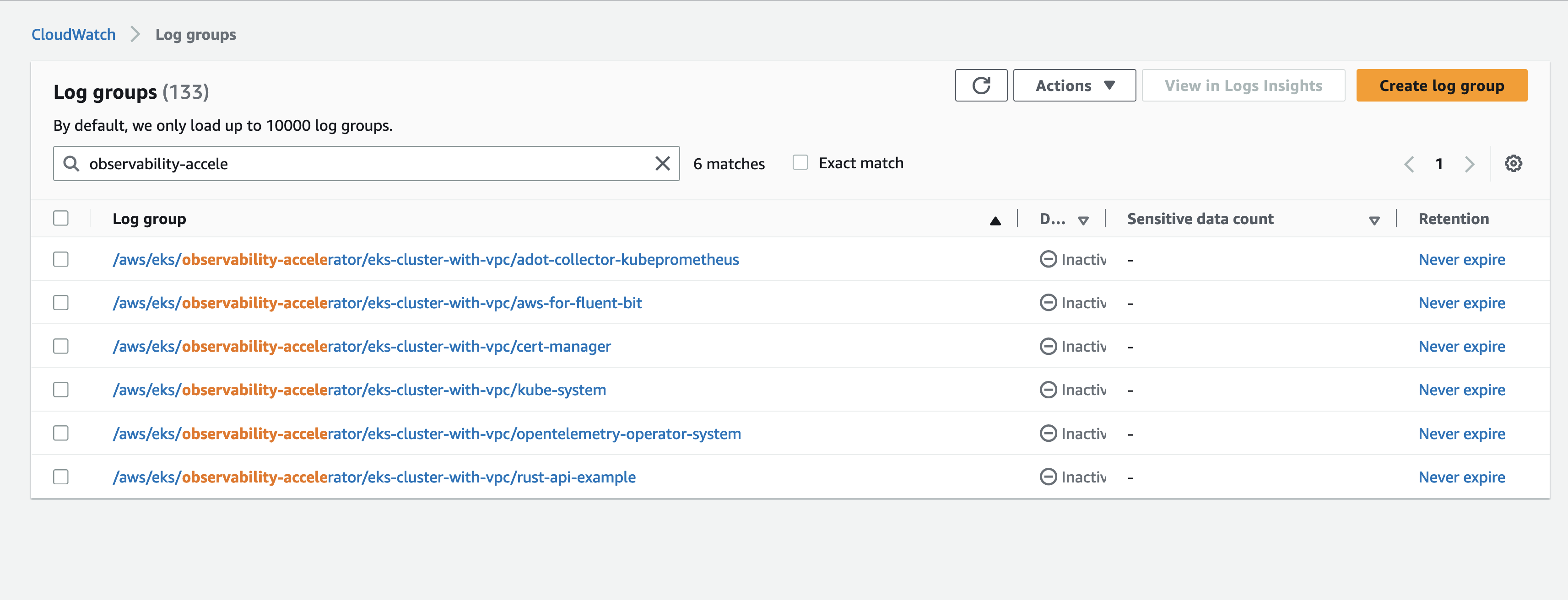Click Create log group button
The image size is (1568, 600).
coord(1441,86)
